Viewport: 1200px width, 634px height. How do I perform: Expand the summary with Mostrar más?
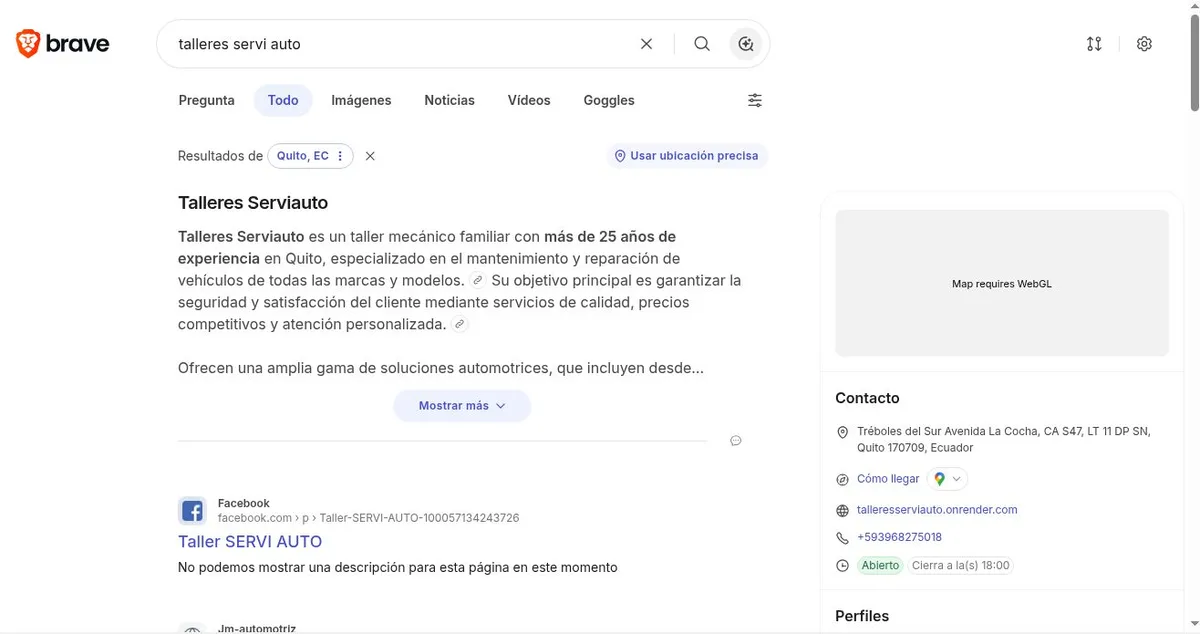pyautogui.click(x=462, y=406)
